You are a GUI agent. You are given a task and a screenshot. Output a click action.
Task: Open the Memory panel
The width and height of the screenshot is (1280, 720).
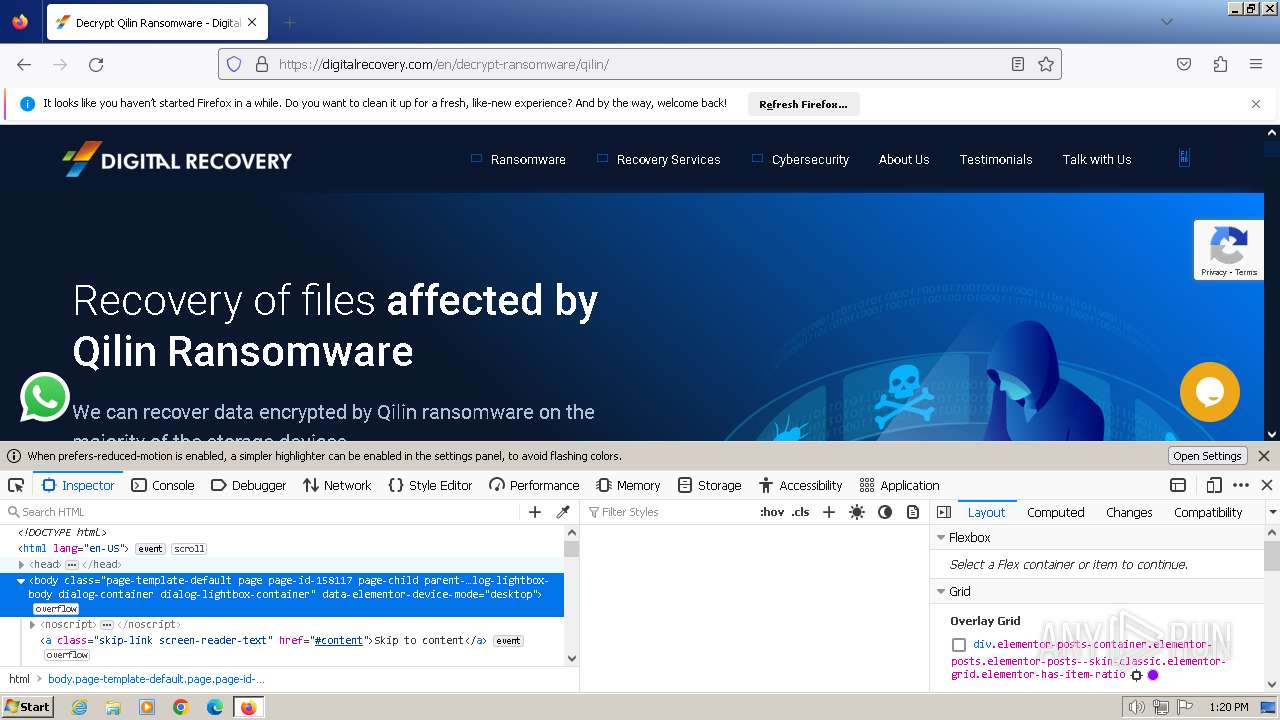tap(628, 485)
